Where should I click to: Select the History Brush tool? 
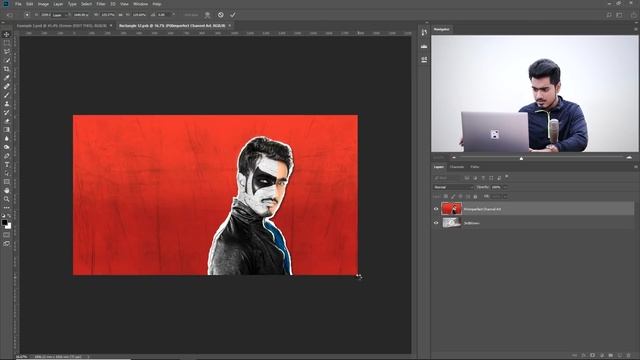(x=7, y=112)
